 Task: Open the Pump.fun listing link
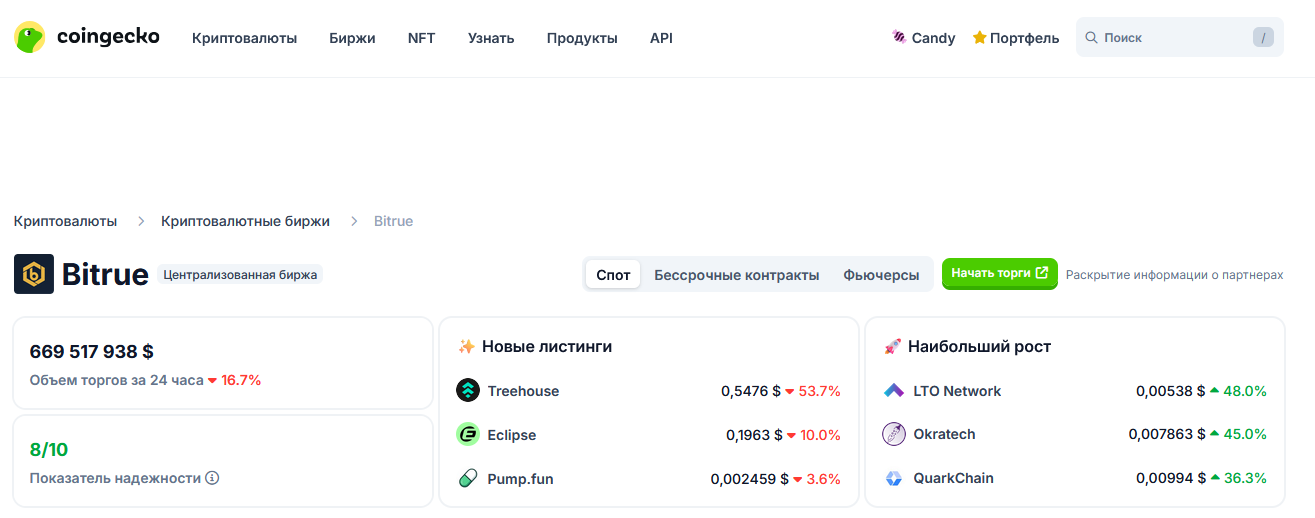click(x=520, y=479)
